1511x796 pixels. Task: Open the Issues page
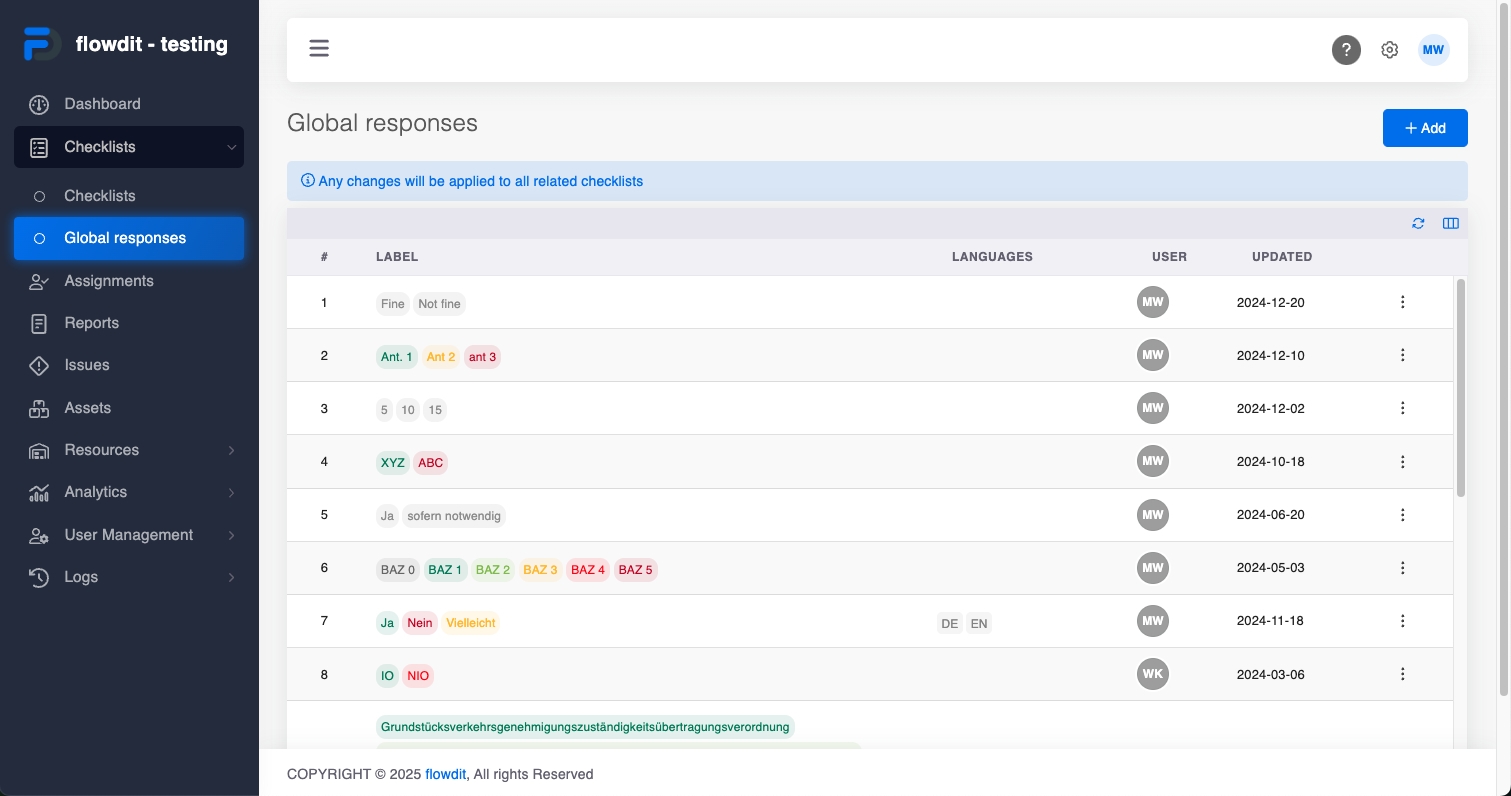pos(87,365)
